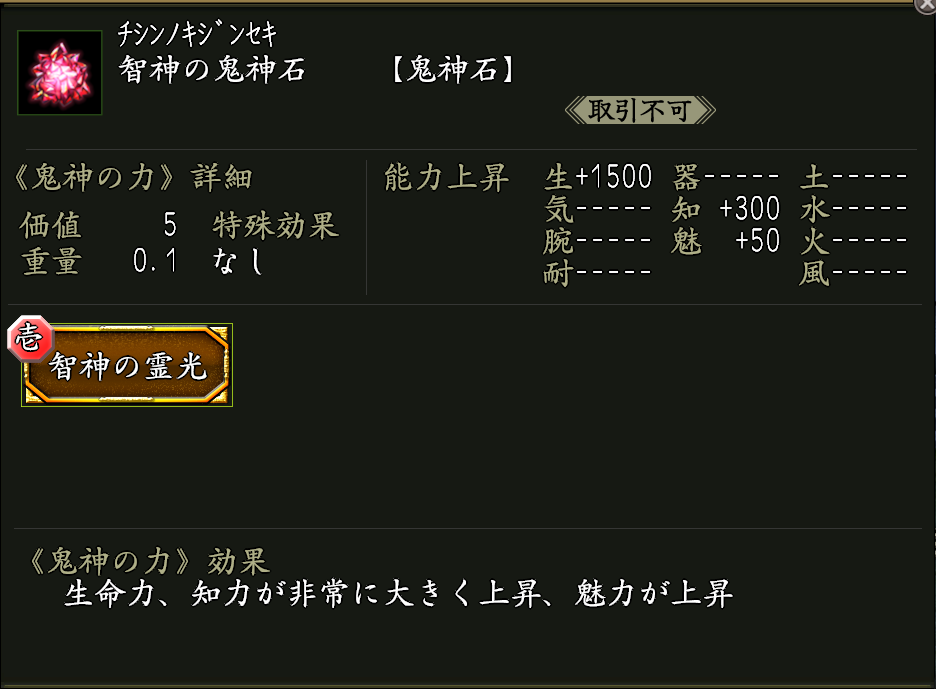Select the 智神の霊光 skill button

click(x=128, y=366)
